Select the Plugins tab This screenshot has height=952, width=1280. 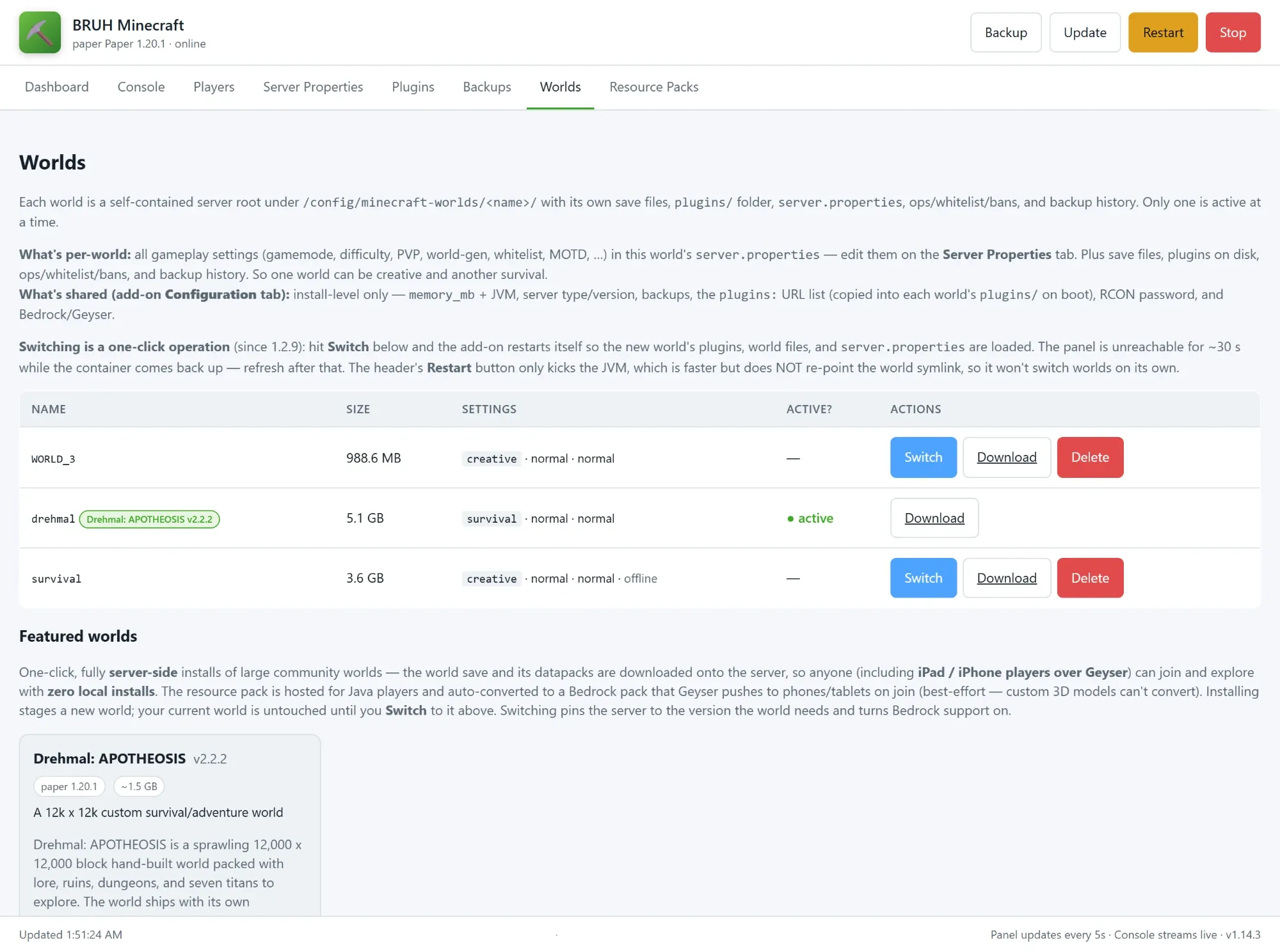[x=413, y=87]
